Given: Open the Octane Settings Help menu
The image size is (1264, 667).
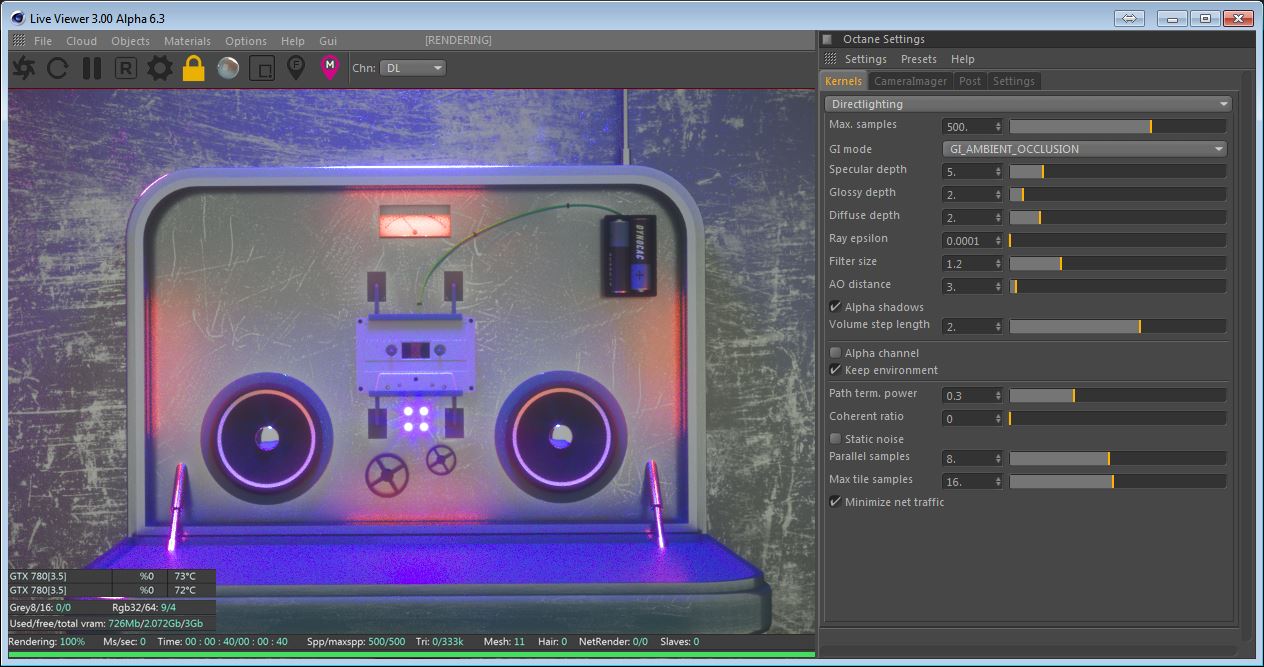Looking at the screenshot, I should click(x=963, y=59).
